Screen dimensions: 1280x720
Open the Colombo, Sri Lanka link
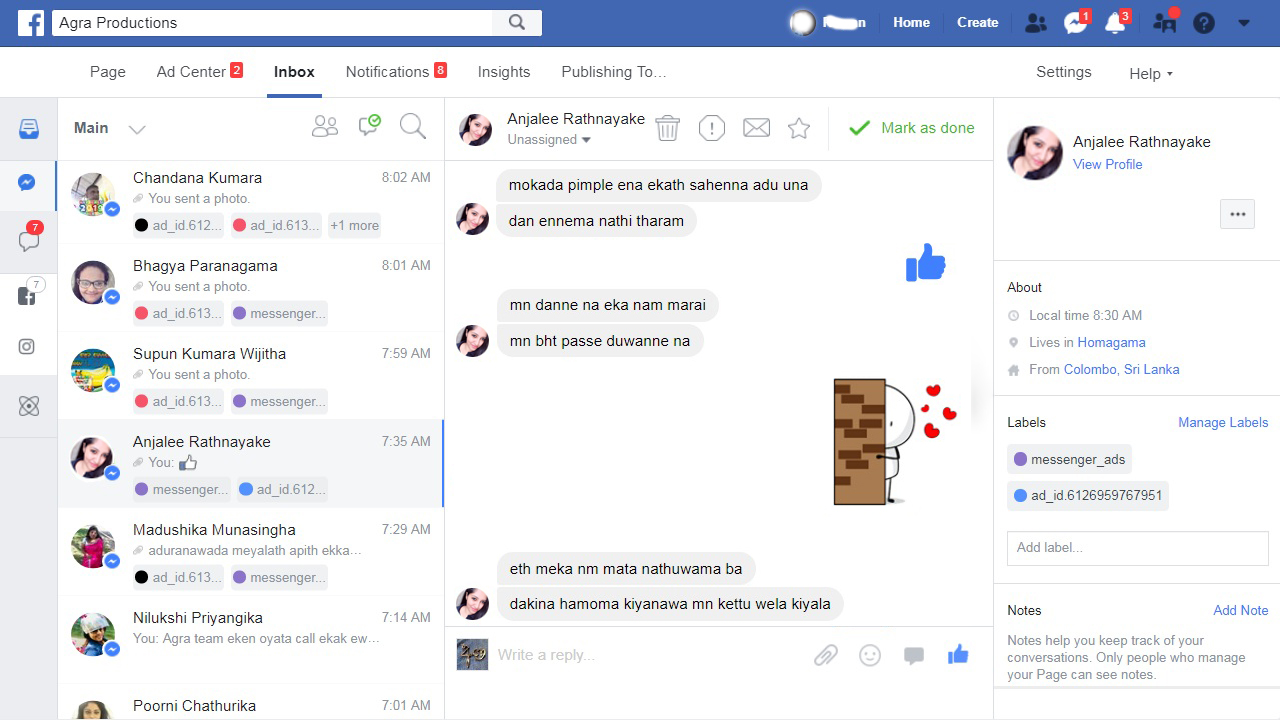[x=1121, y=369]
